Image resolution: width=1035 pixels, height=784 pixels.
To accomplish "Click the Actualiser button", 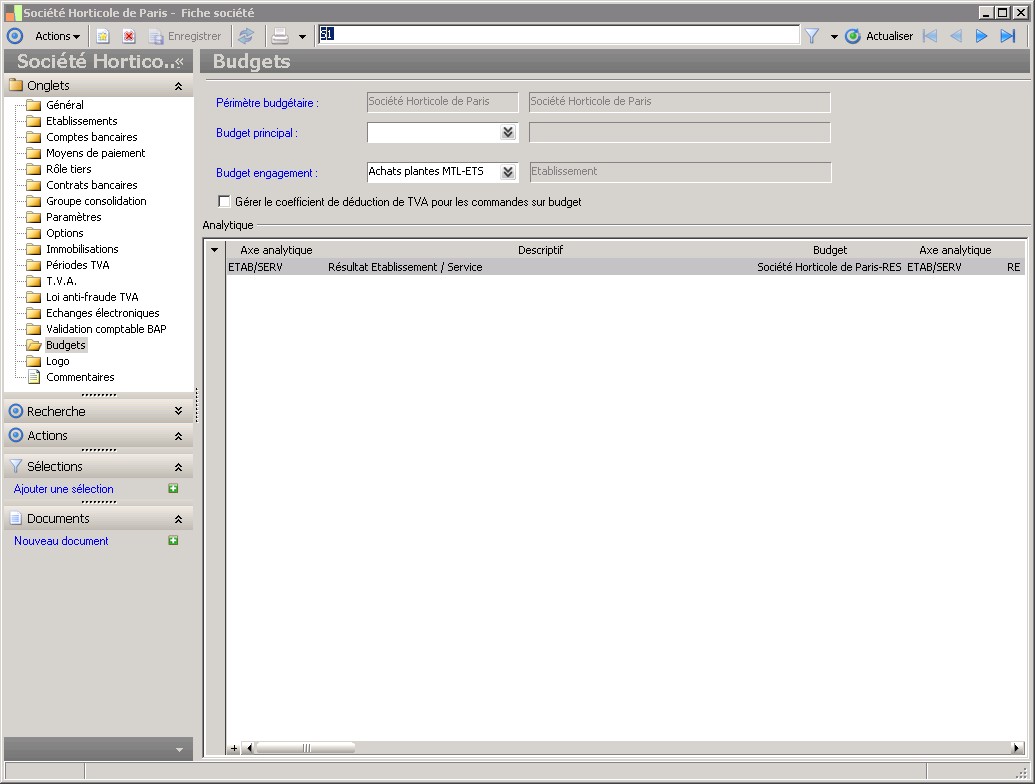I will coord(879,36).
